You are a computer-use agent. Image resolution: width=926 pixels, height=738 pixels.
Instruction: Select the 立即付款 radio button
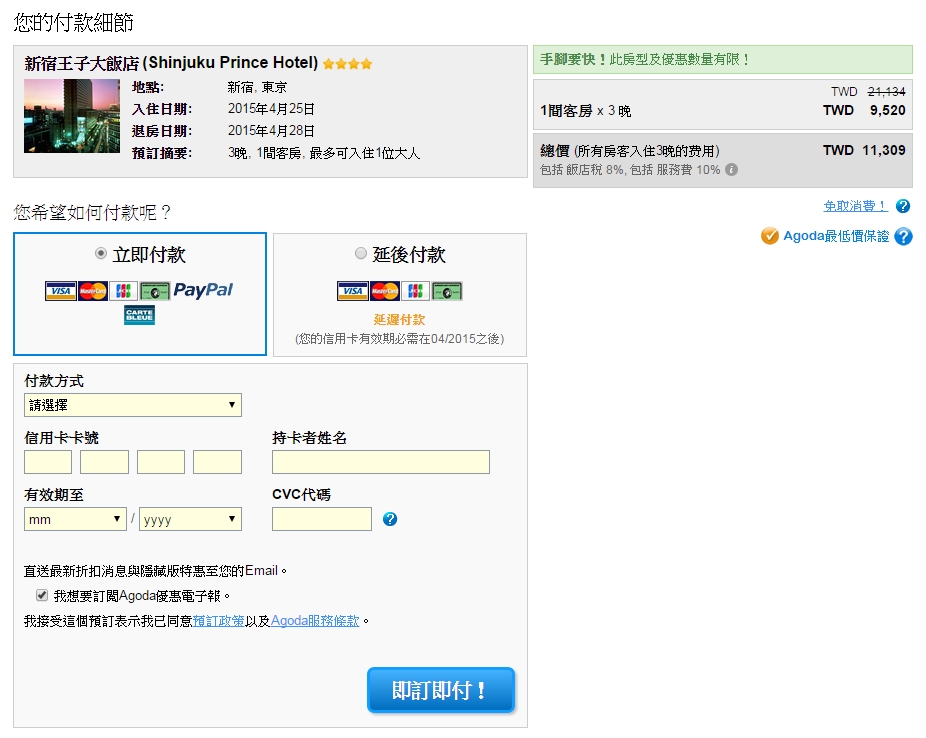[x=100, y=254]
